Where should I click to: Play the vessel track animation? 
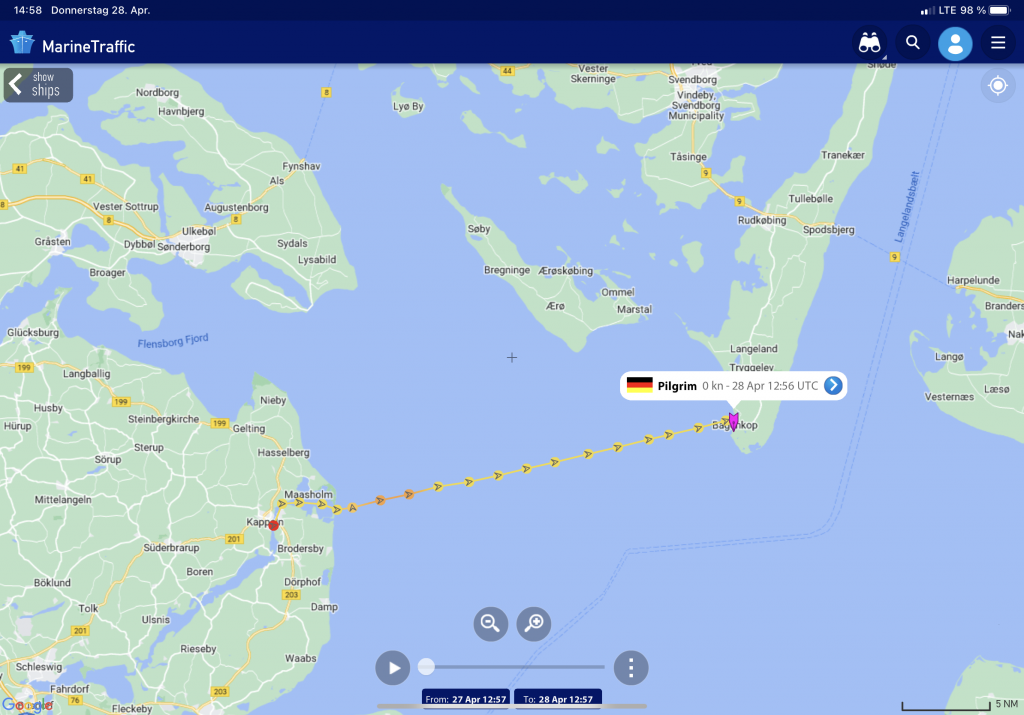392,667
